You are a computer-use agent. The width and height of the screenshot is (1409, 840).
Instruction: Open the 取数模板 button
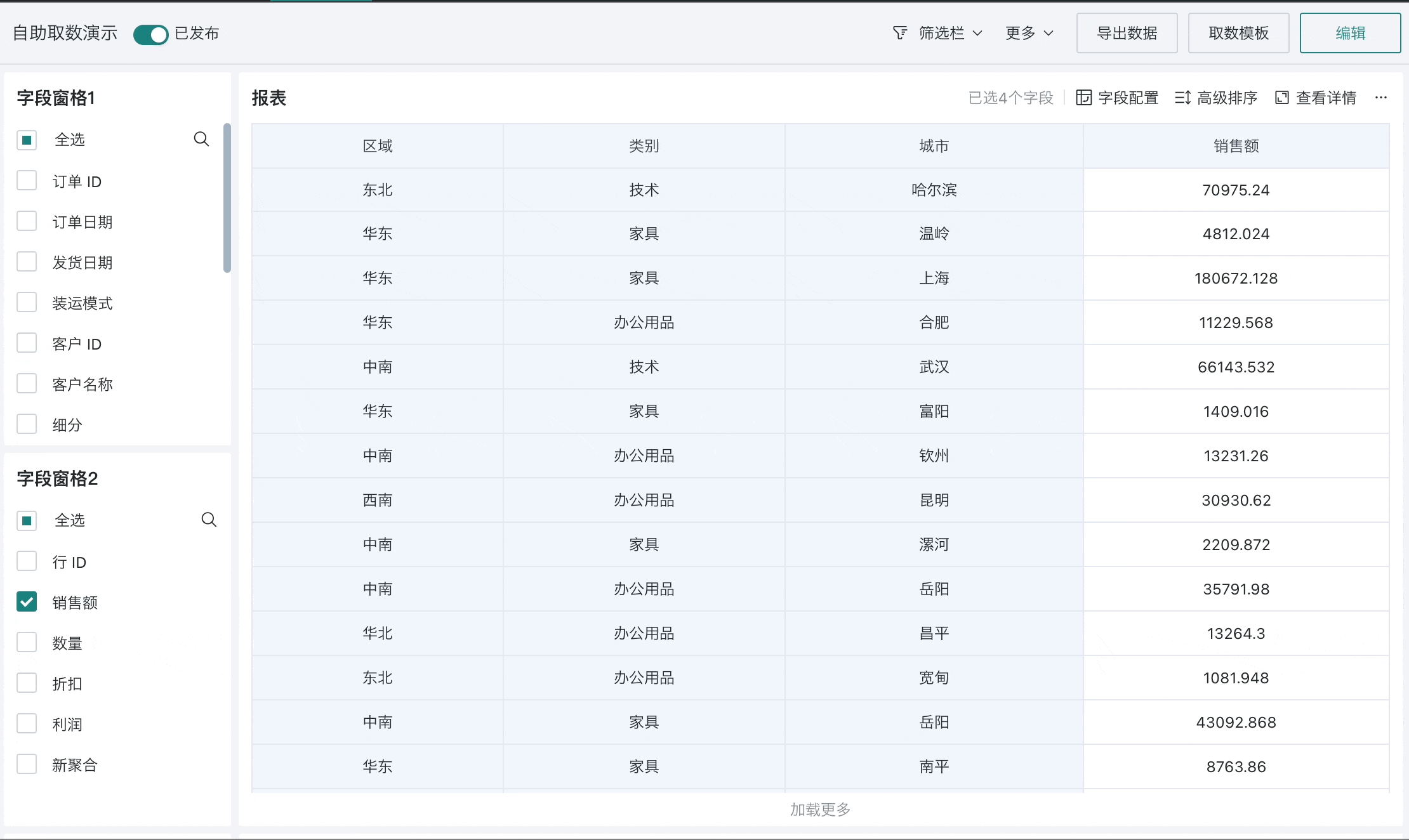1239,33
